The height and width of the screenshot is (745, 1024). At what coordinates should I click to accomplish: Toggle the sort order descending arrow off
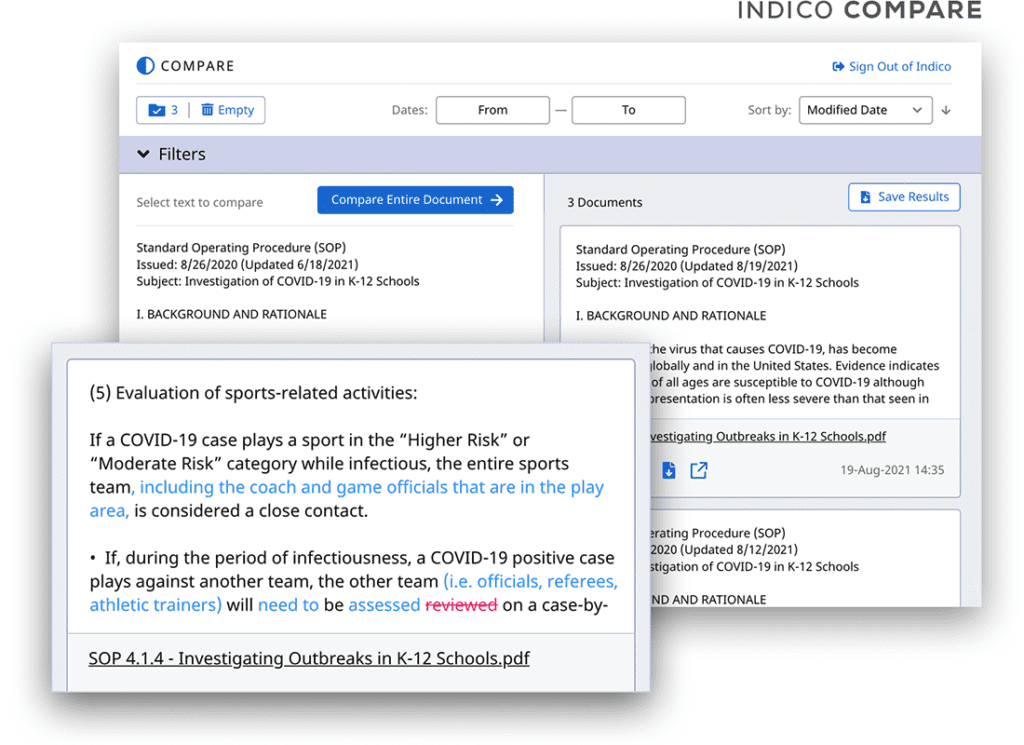945,110
